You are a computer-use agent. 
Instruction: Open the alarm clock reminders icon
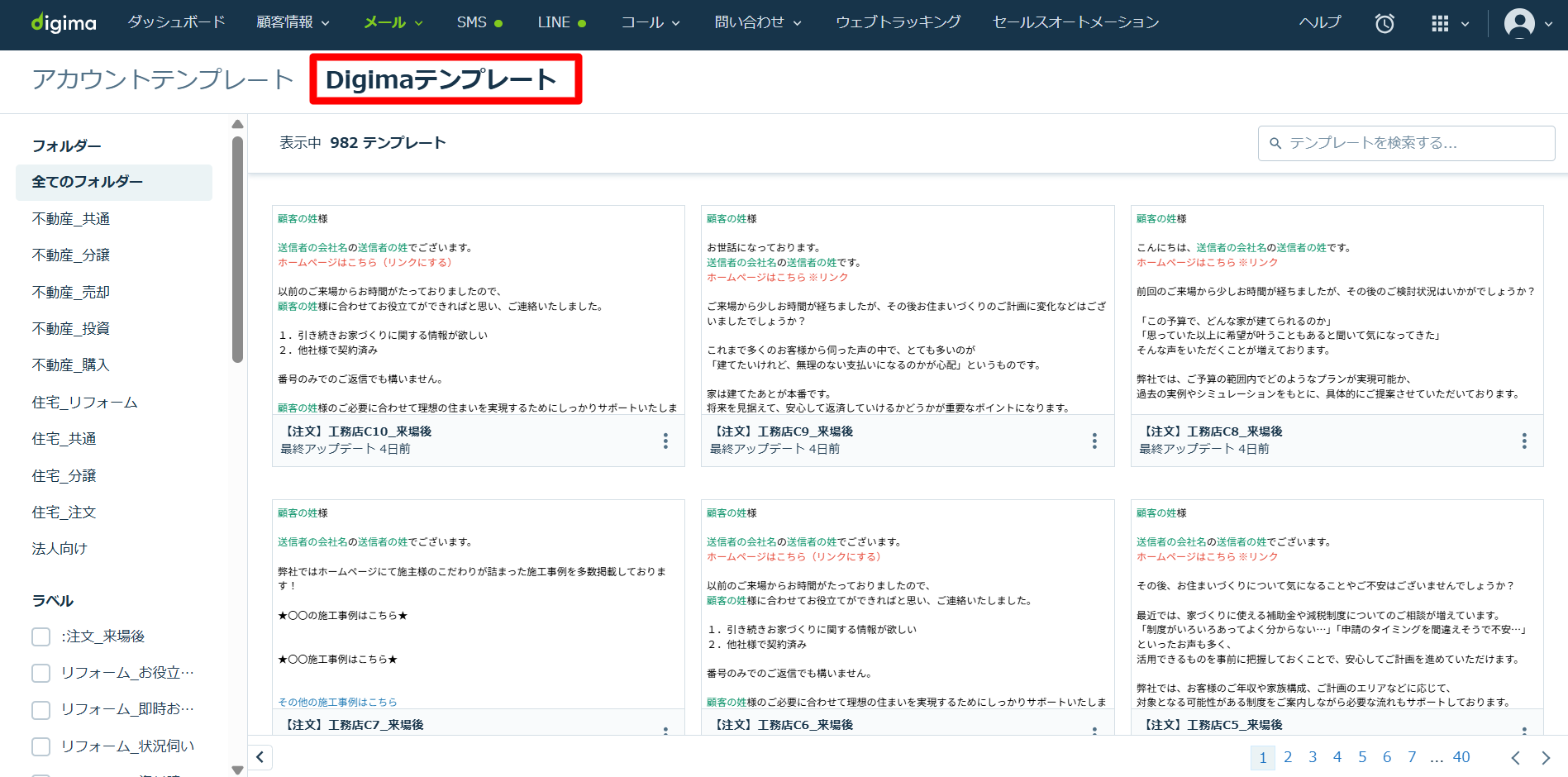[x=1385, y=23]
